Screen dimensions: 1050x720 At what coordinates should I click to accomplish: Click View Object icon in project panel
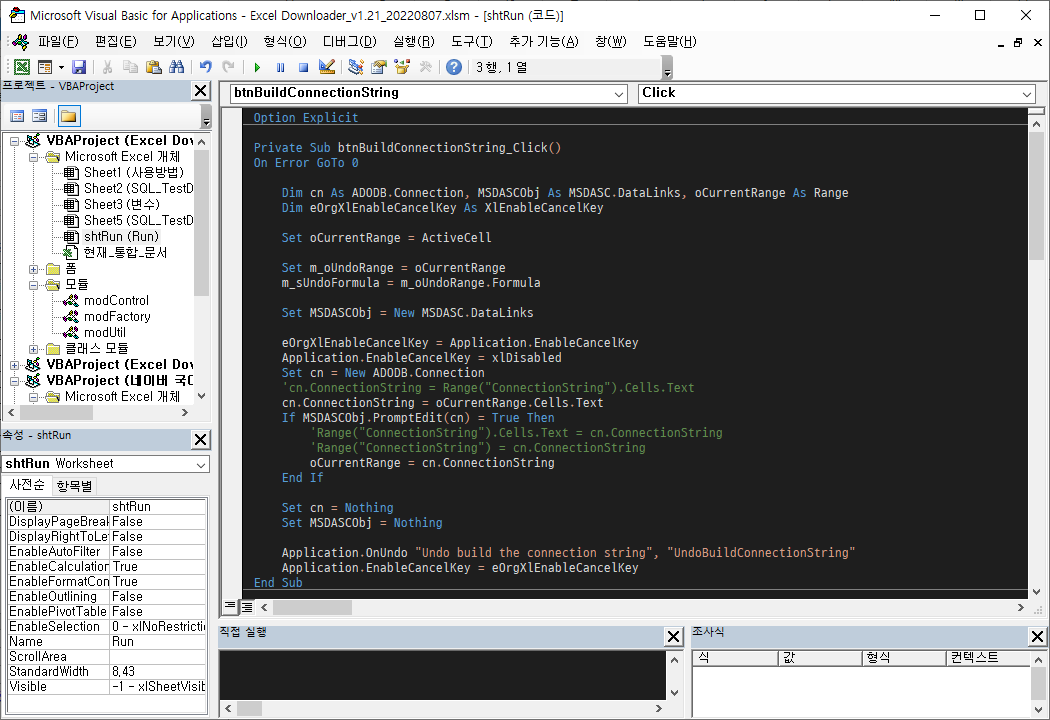pyautogui.click(x=40, y=116)
